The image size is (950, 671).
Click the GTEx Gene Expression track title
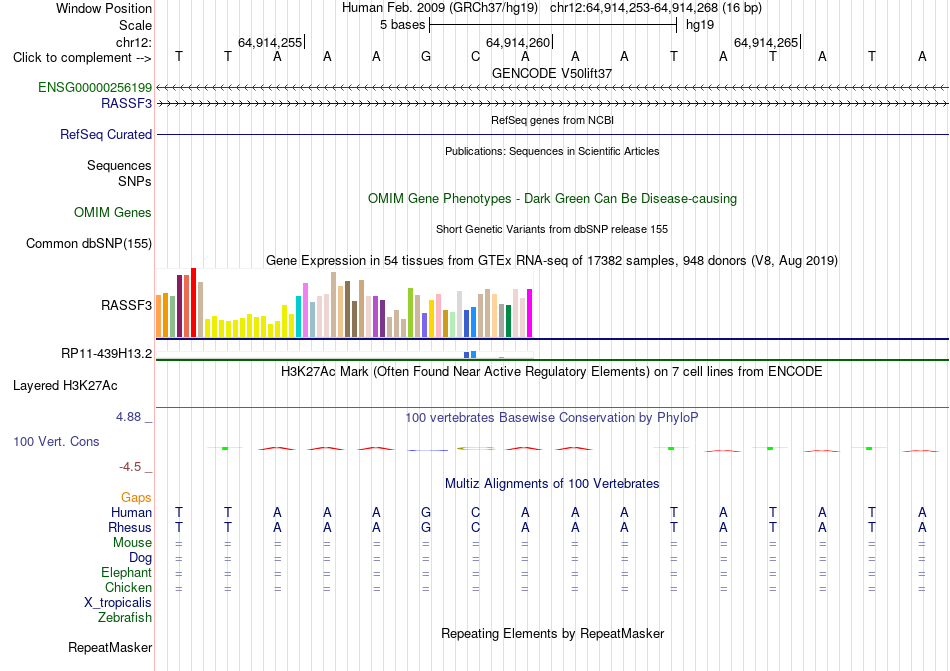coord(552,260)
